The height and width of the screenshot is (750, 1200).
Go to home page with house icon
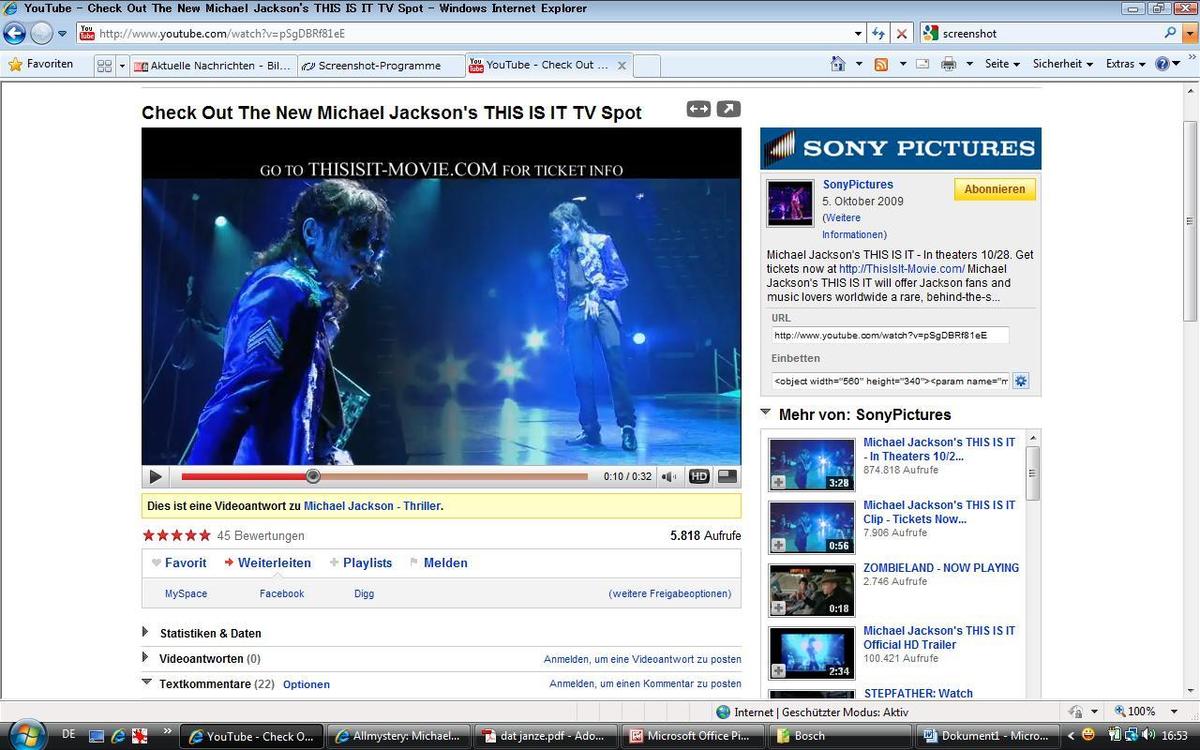point(838,64)
